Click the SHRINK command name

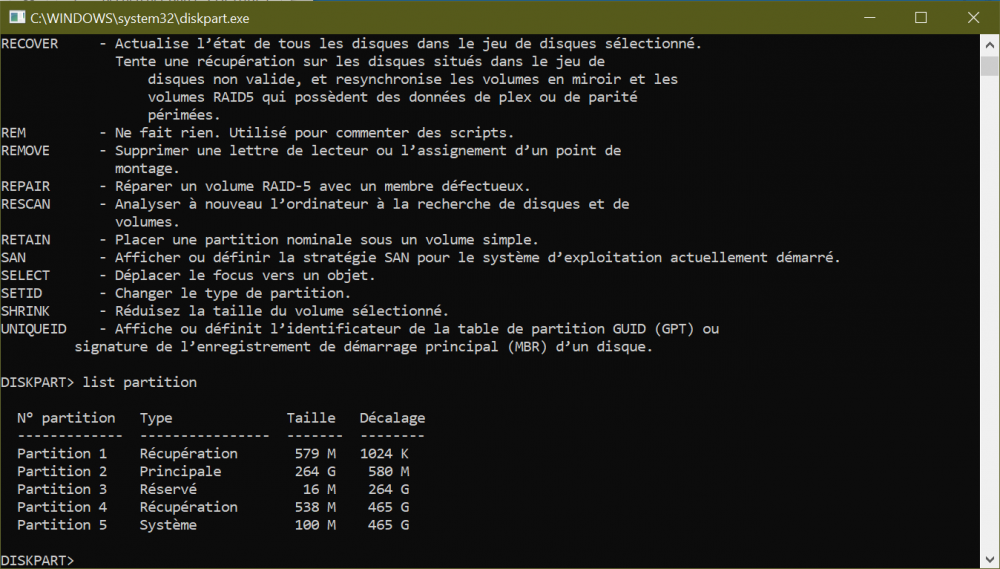tap(26, 311)
